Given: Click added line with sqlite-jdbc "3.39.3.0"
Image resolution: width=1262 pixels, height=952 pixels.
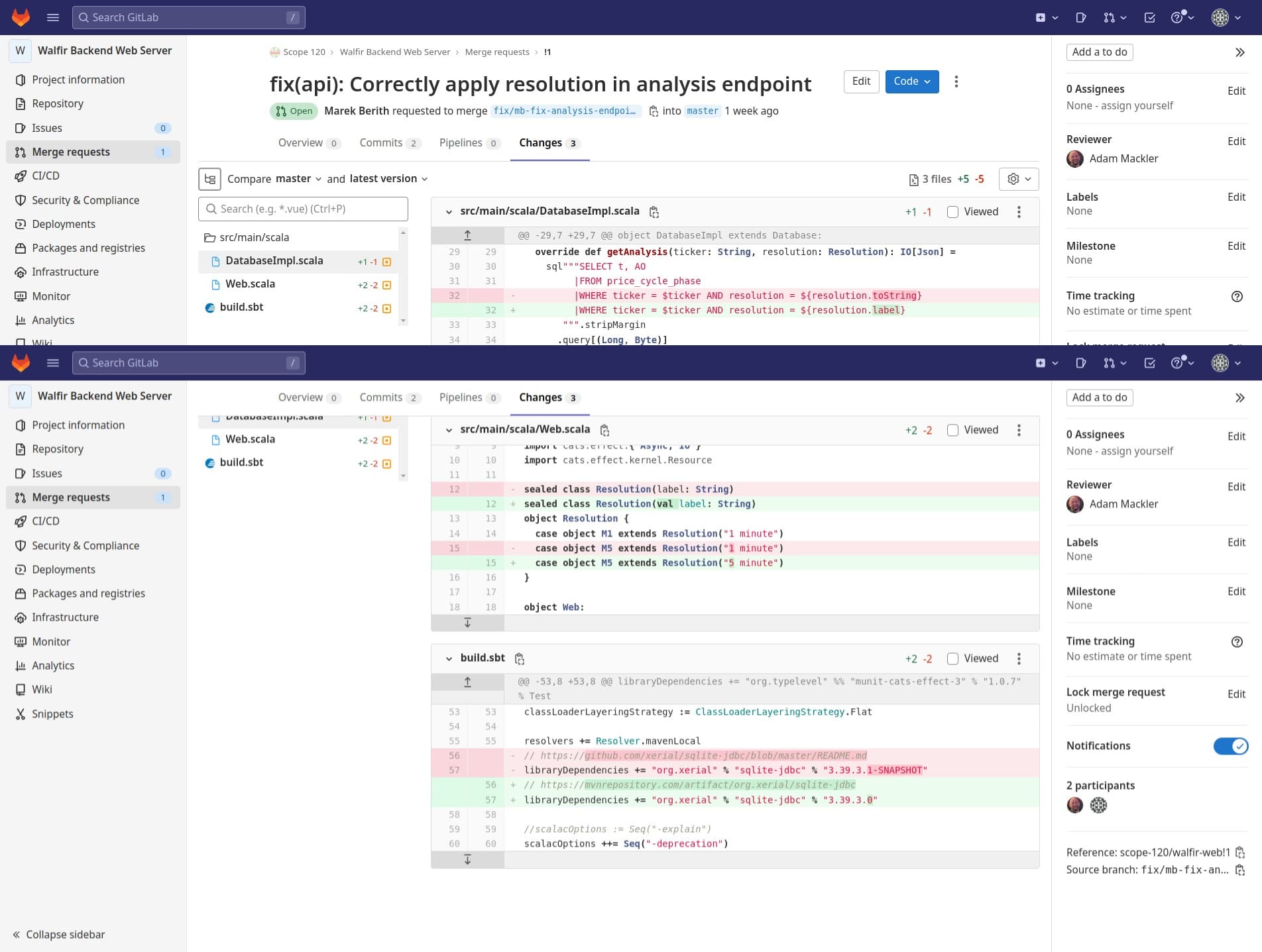Looking at the screenshot, I should (x=735, y=800).
